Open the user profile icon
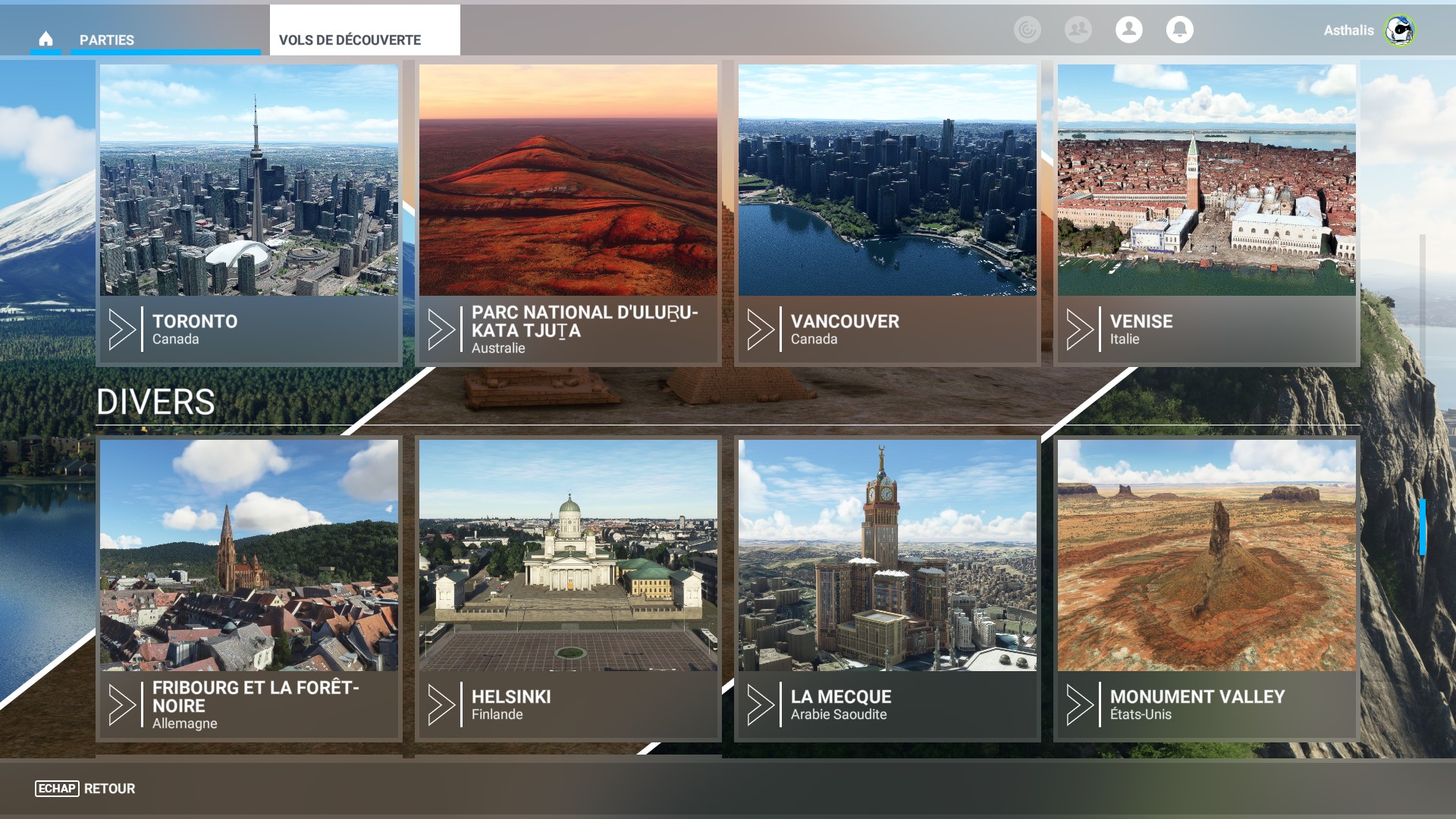 (1128, 30)
